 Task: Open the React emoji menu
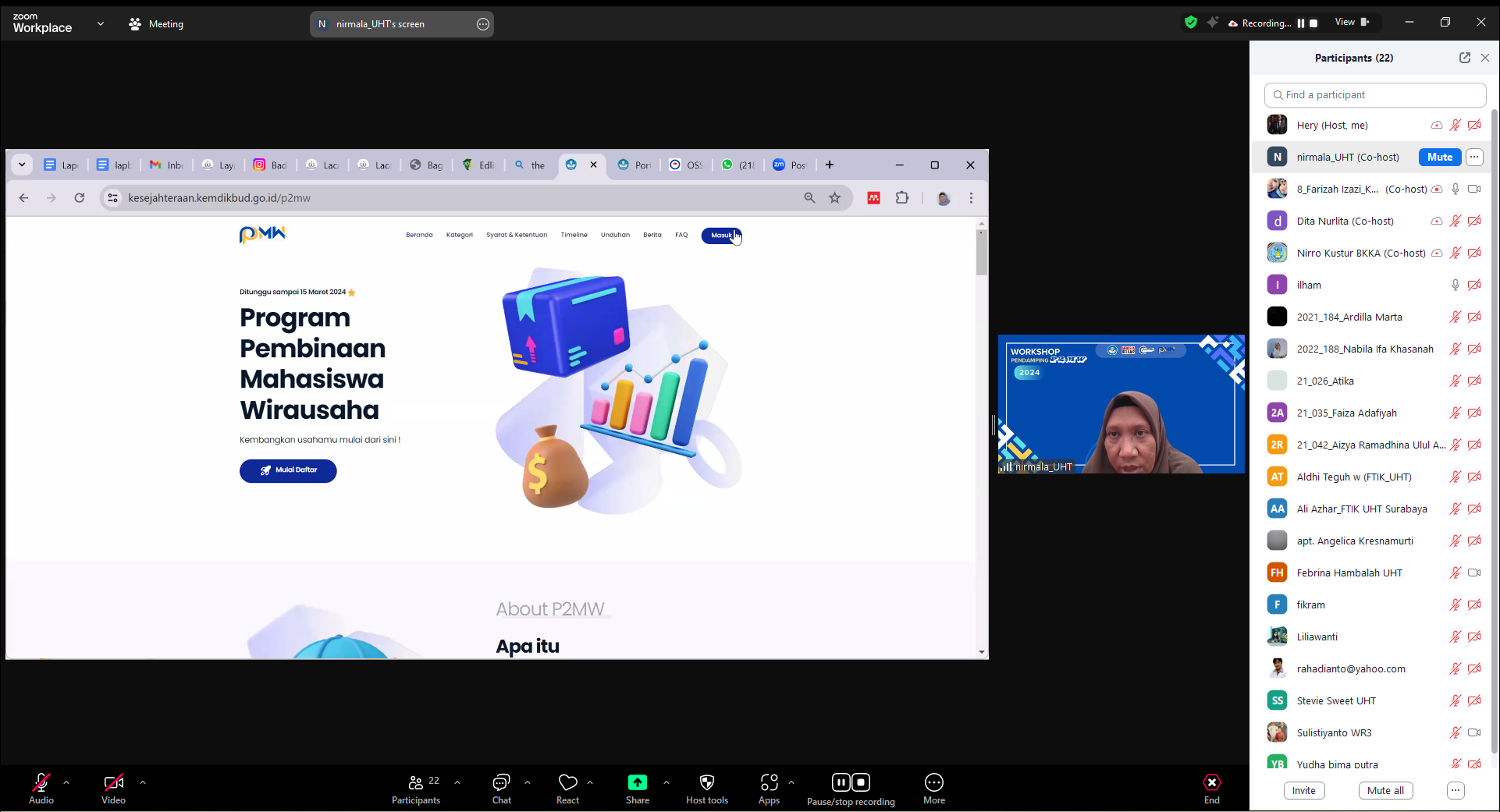pos(567,783)
